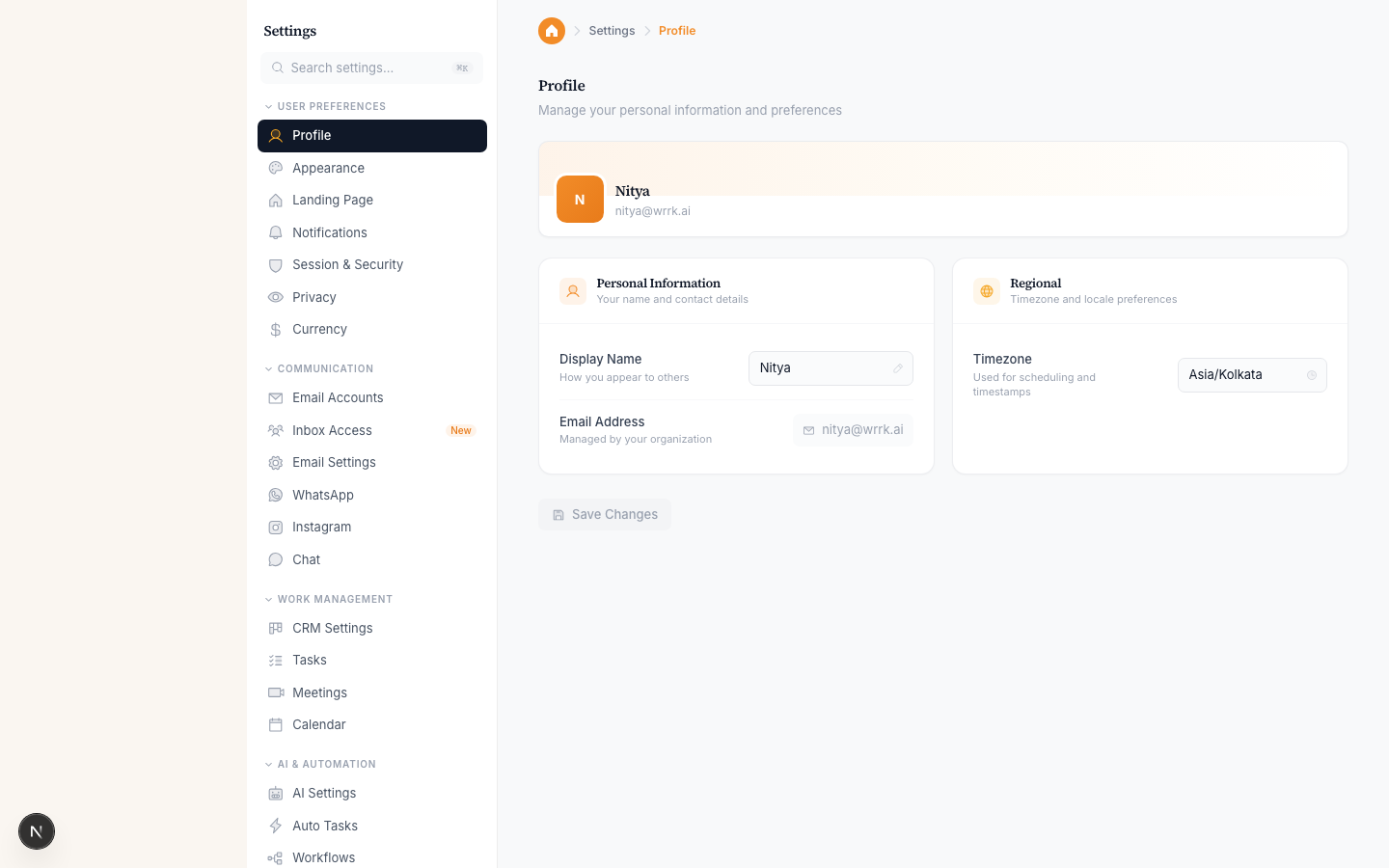
Task: Click the orange home breadcrumb icon
Action: point(551,31)
